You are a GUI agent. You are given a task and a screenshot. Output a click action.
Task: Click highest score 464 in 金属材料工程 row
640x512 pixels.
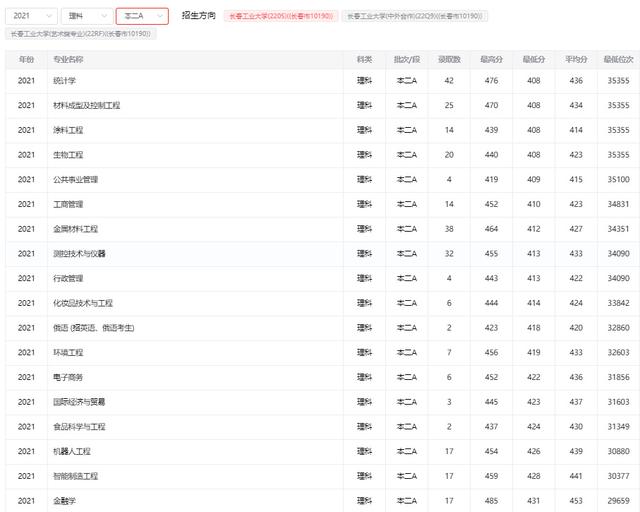click(491, 229)
